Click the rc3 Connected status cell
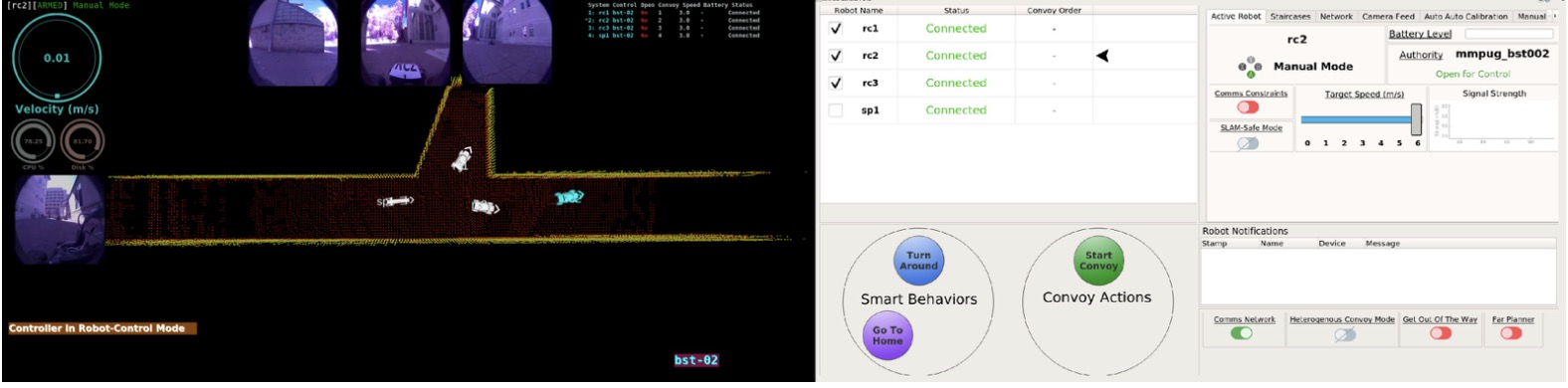Screen dimensions: 1568x388 (x=956, y=83)
